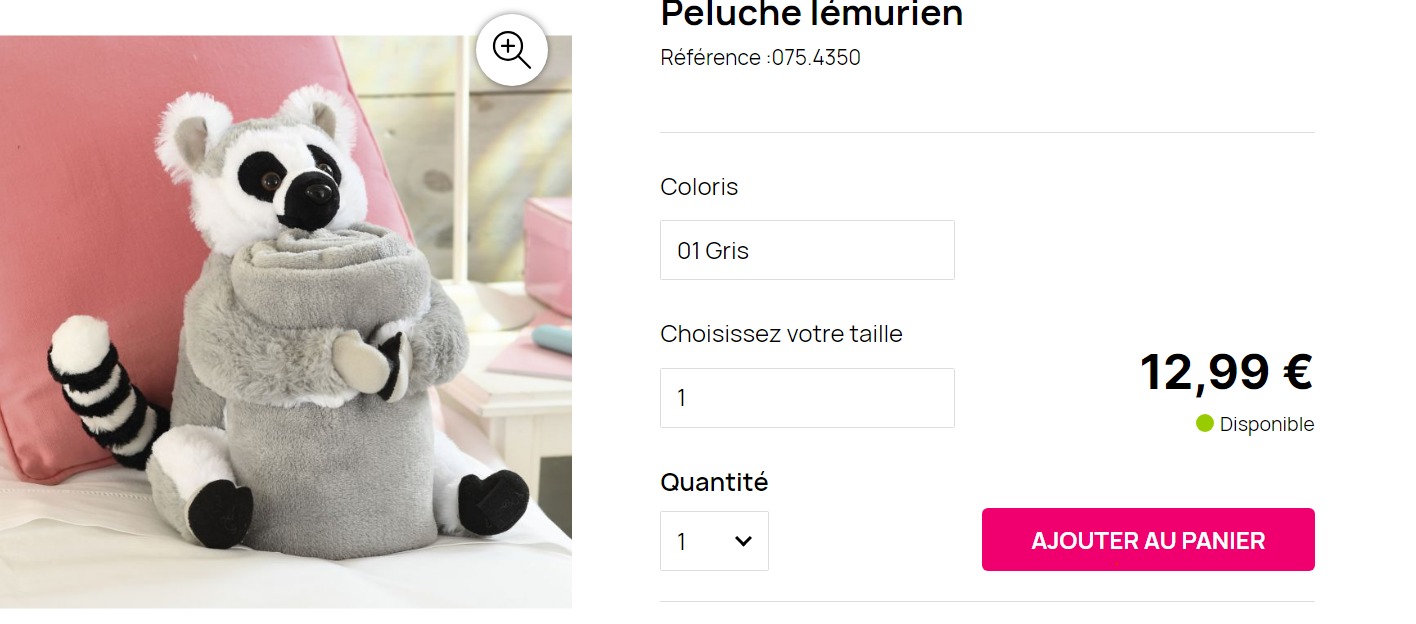Image resolution: width=1416 pixels, height=624 pixels.
Task: Open the Quantité dropdown chevron arrow
Action: pos(743,541)
